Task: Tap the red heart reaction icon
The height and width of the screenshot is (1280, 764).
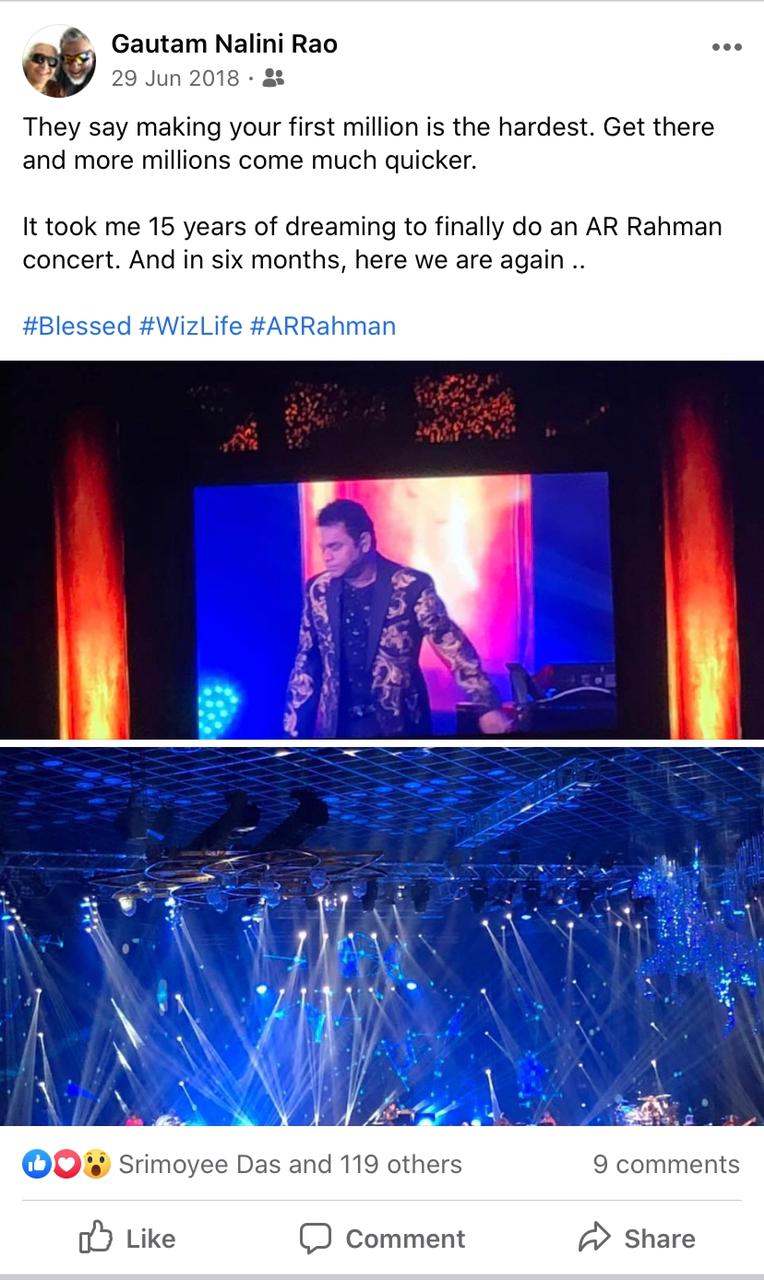Action: tap(66, 1164)
